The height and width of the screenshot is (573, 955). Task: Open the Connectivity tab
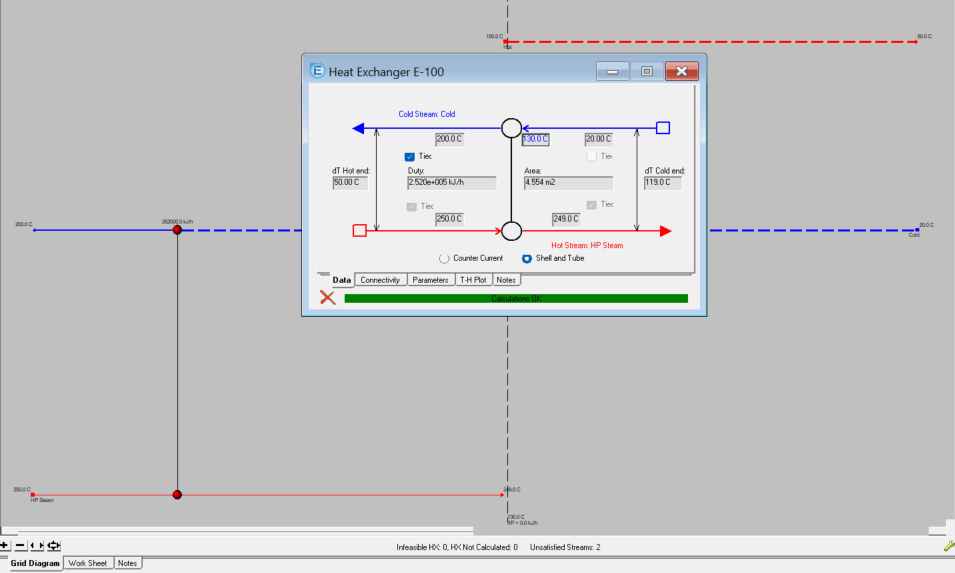(380, 280)
